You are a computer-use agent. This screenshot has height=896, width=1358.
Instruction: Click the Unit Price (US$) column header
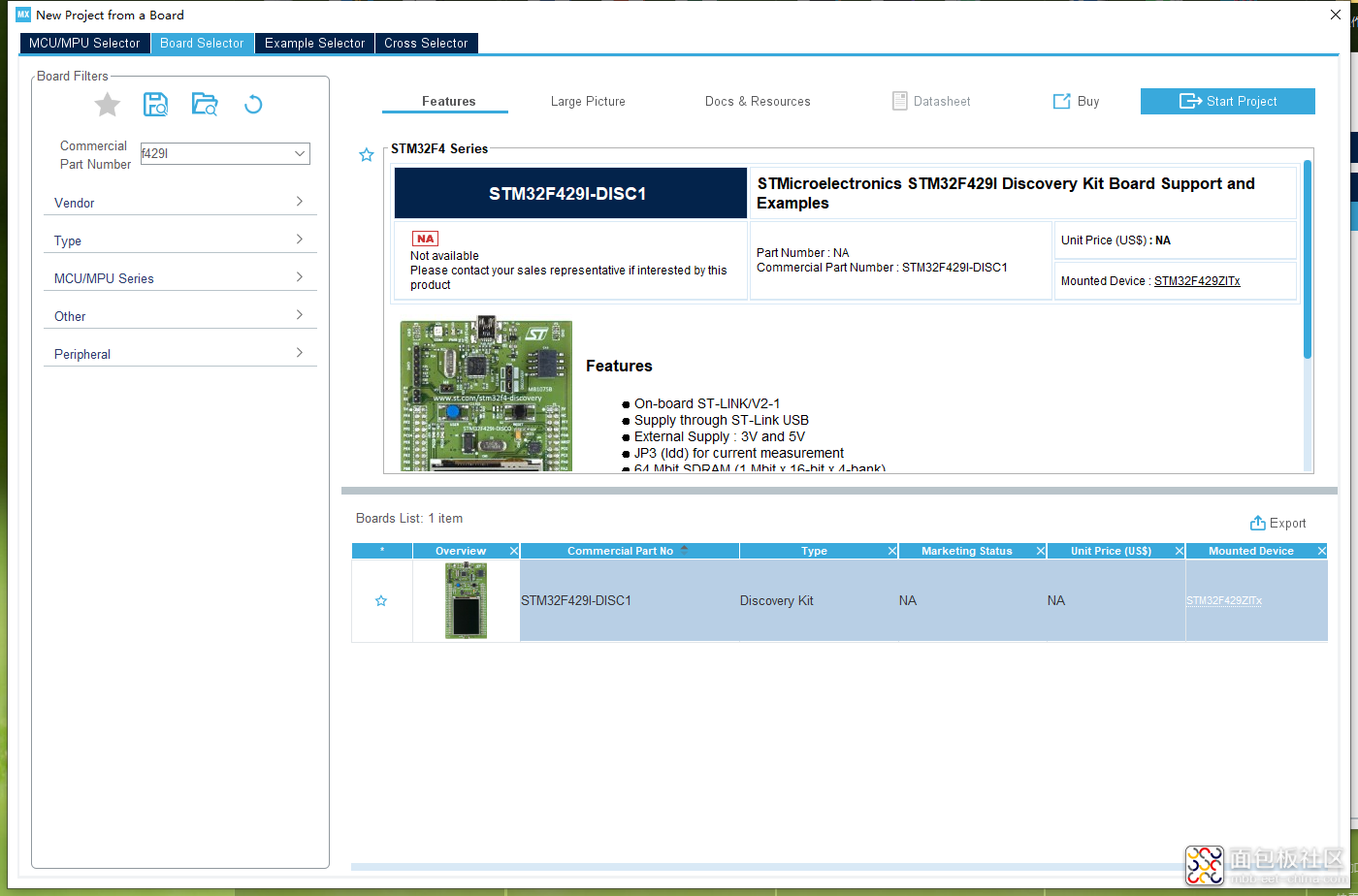1111,551
